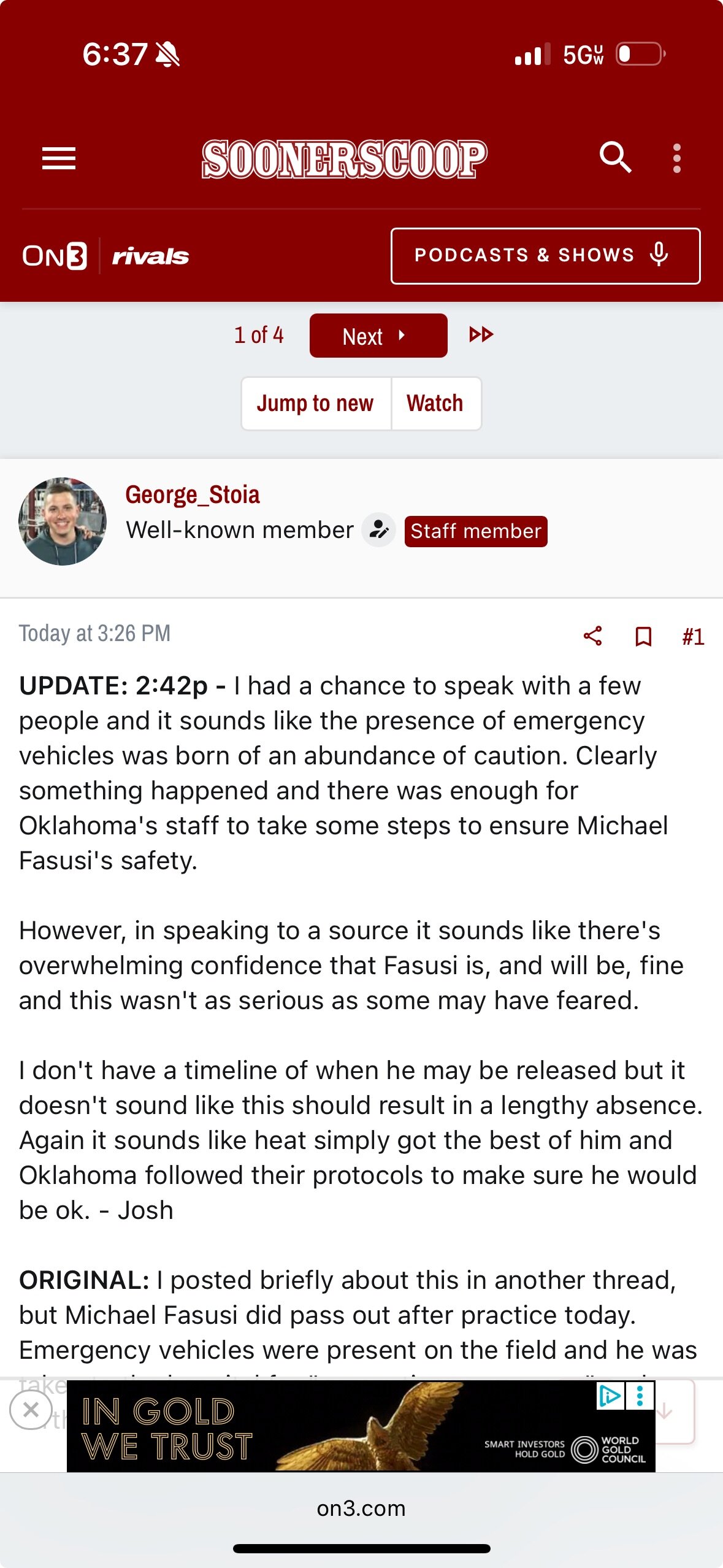The image size is (723, 1568).
Task: Open the hamburger navigation menu
Action: (x=59, y=158)
